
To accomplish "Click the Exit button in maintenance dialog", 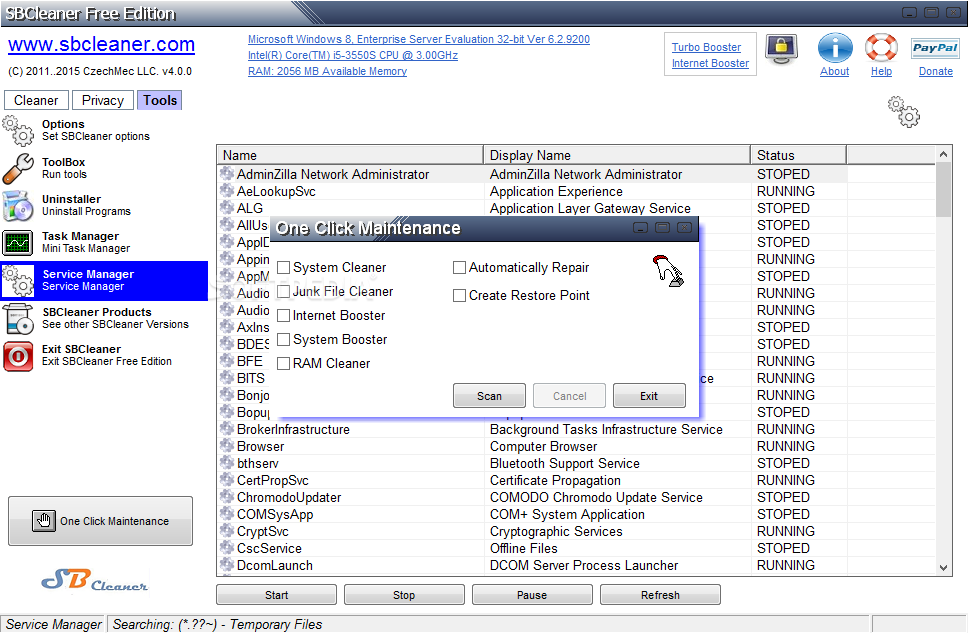I will pyautogui.click(x=649, y=396).
